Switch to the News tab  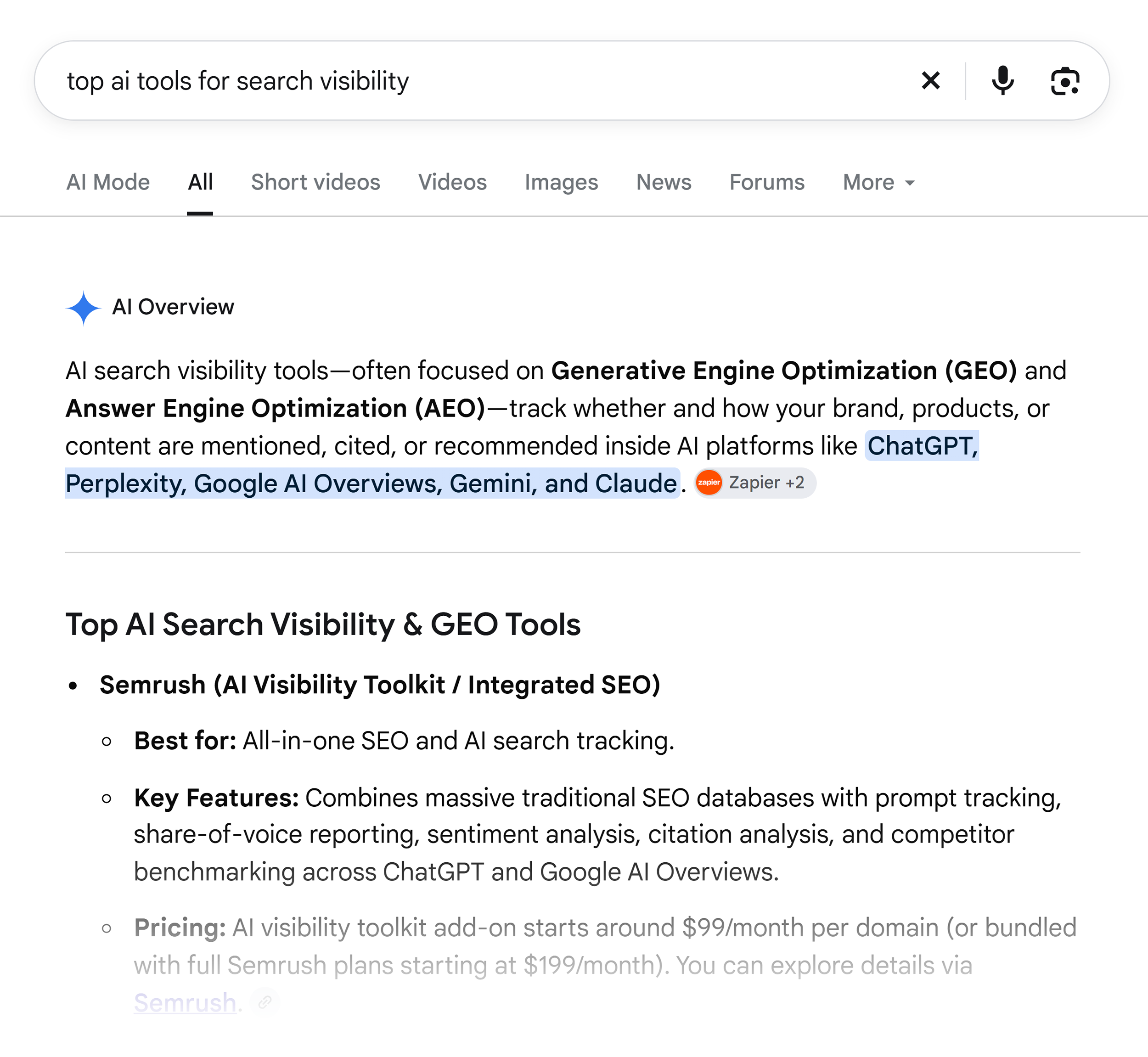click(664, 182)
